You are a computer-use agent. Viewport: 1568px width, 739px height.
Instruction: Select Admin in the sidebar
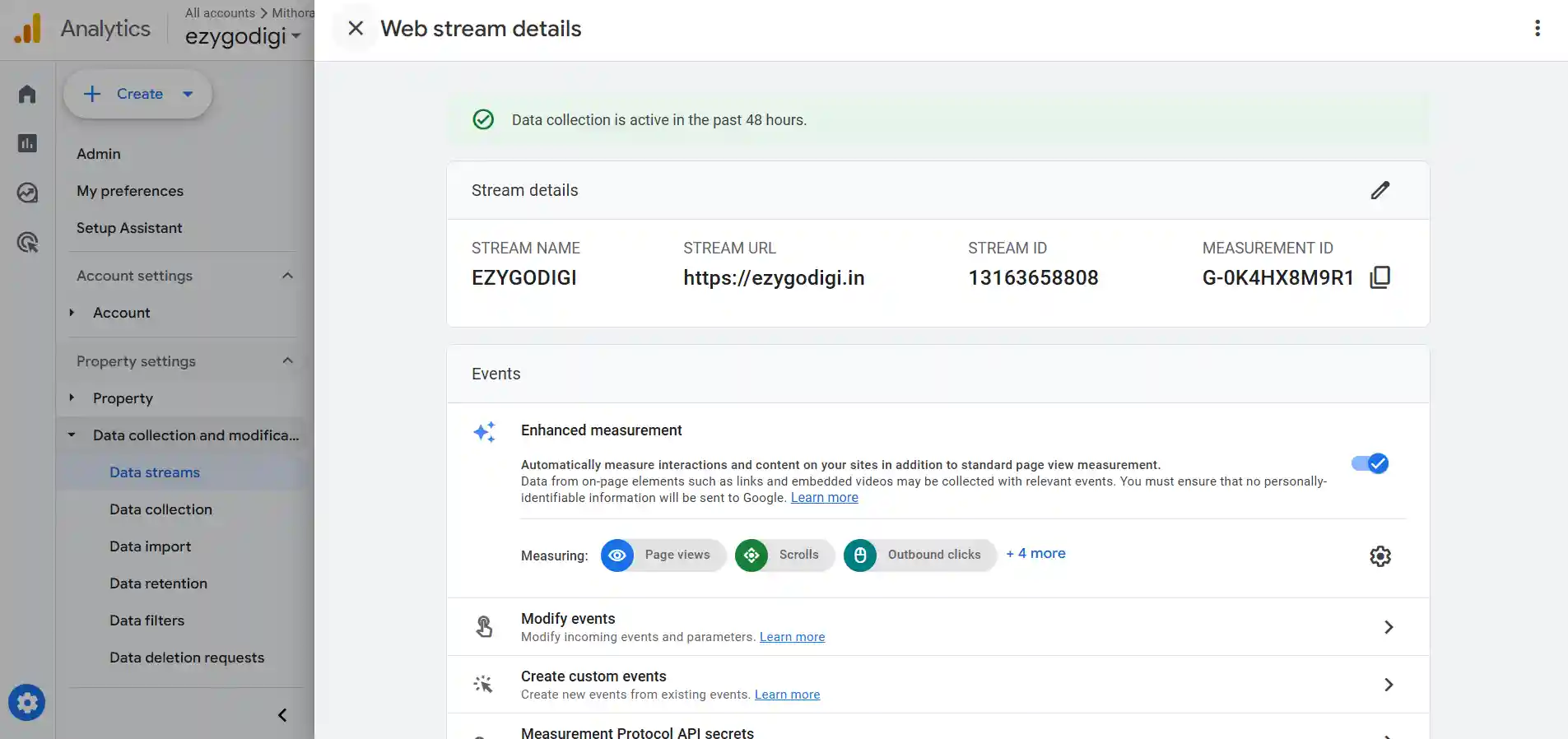(x=99, y=154)
